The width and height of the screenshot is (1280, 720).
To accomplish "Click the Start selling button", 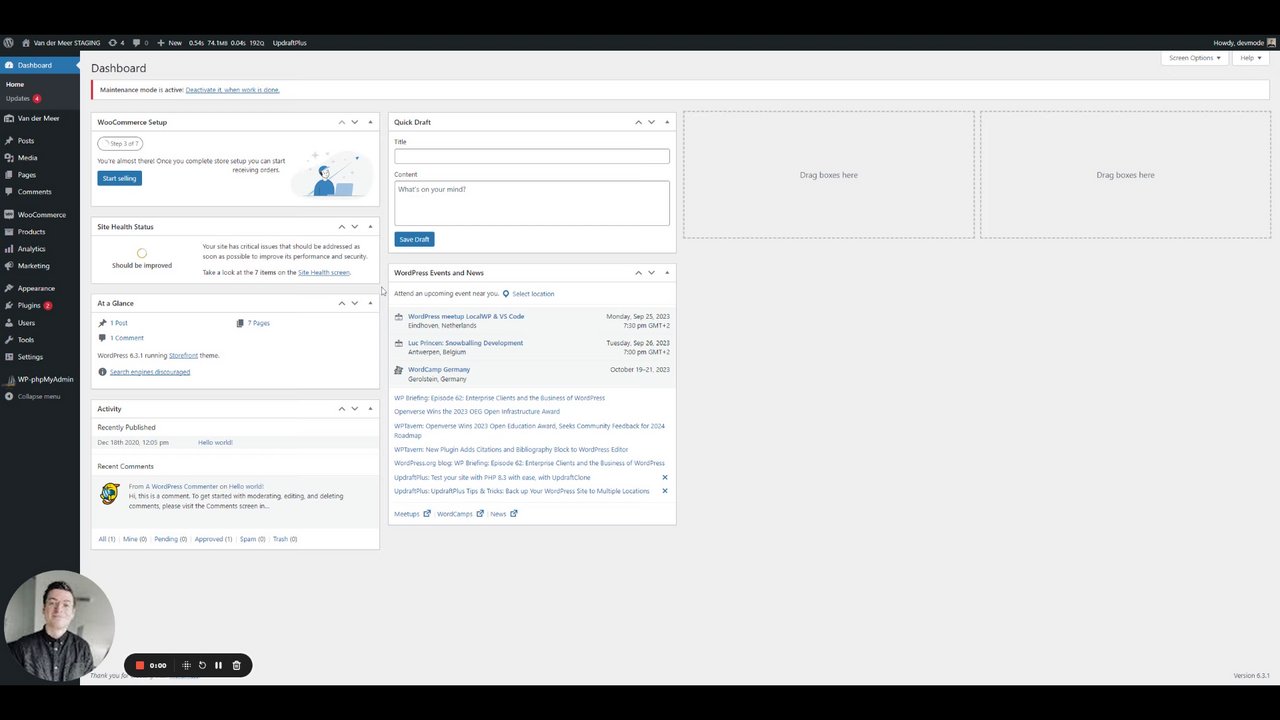I will [119, 178].
